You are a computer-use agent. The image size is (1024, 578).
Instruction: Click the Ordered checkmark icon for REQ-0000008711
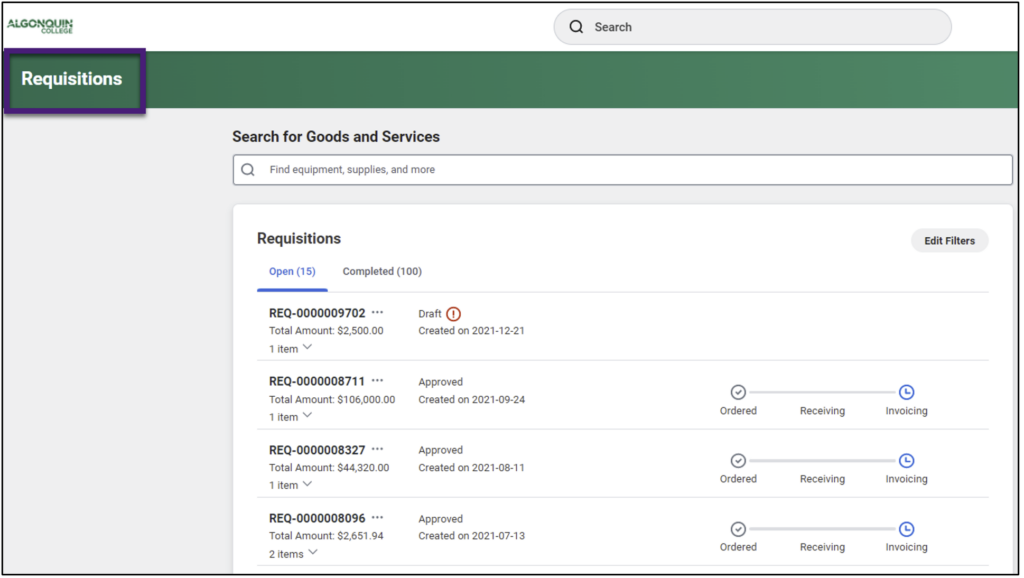coord(738,392)
